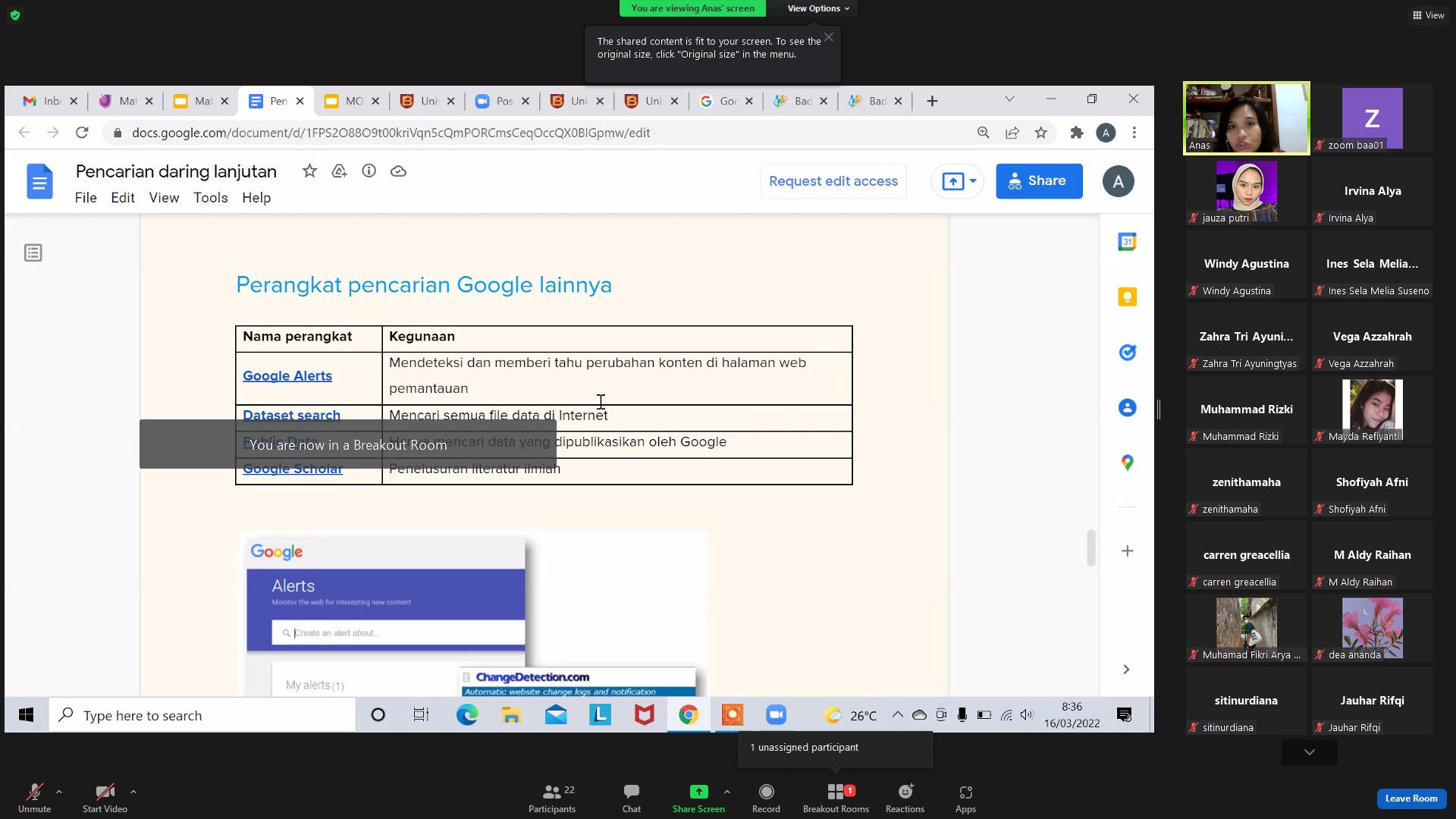Open Zoom Apps
The height and width of the screenshot is (819, 1456).
[x=965, y=798]
